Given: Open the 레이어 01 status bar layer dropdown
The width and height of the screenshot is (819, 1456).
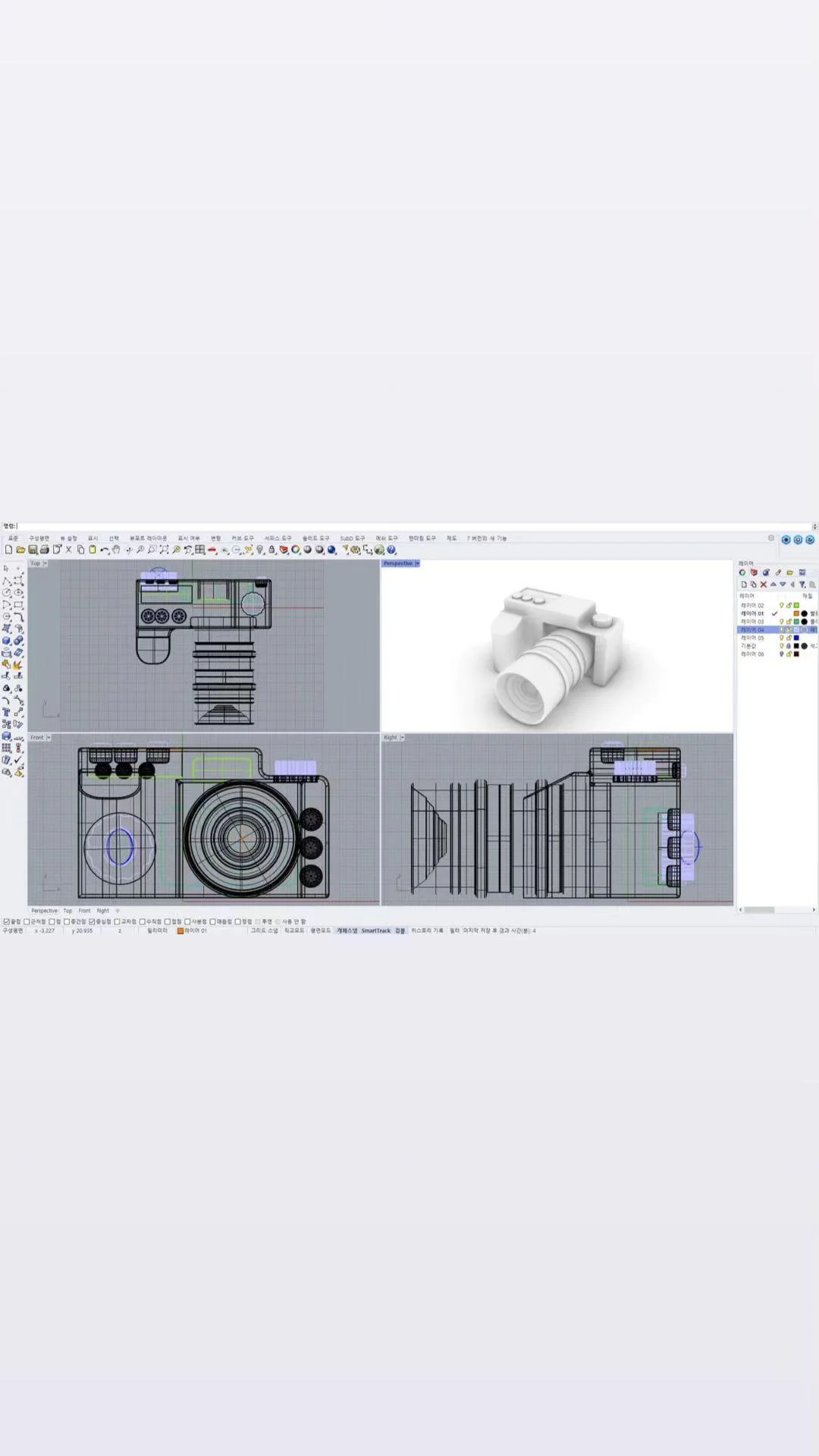Looking at the screenshot, I should (193, 930).
